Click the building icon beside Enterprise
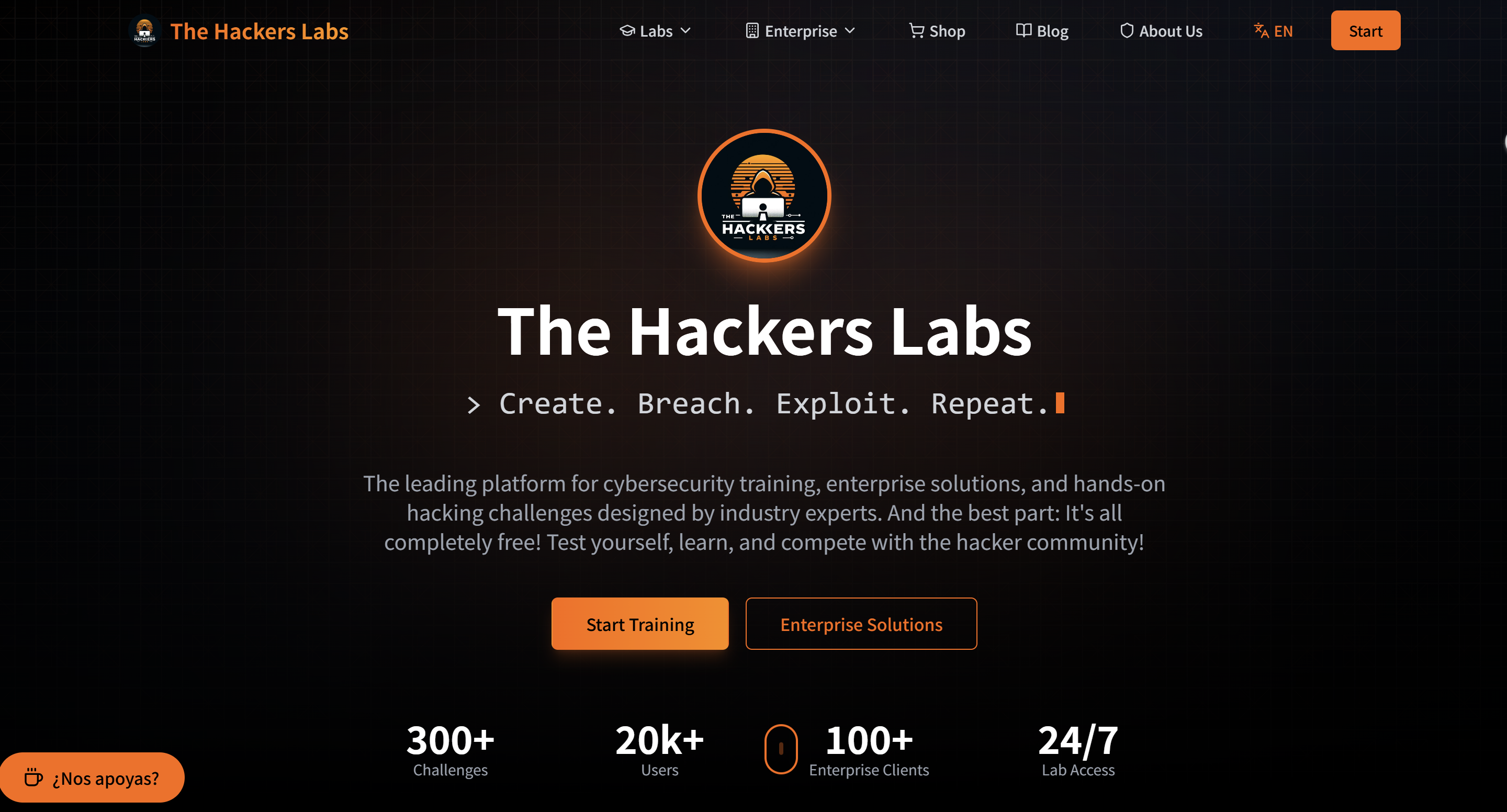1507x812 pixels. tap(752, 31)
